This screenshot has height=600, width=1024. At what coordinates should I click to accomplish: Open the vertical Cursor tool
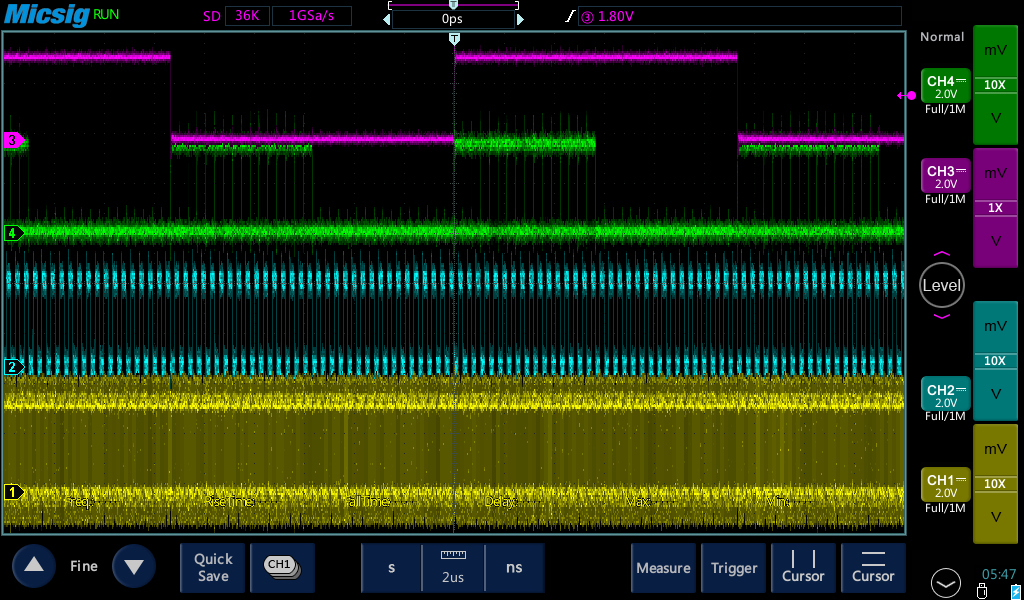803,567
